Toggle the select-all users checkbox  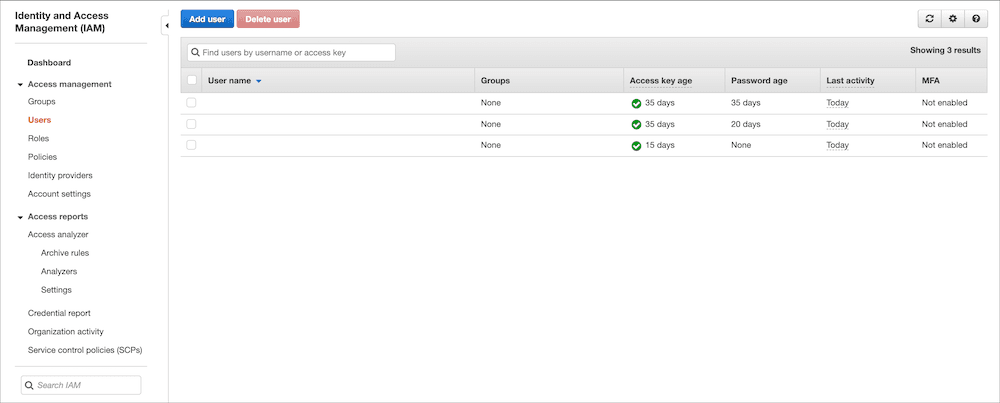click(192, 80)
